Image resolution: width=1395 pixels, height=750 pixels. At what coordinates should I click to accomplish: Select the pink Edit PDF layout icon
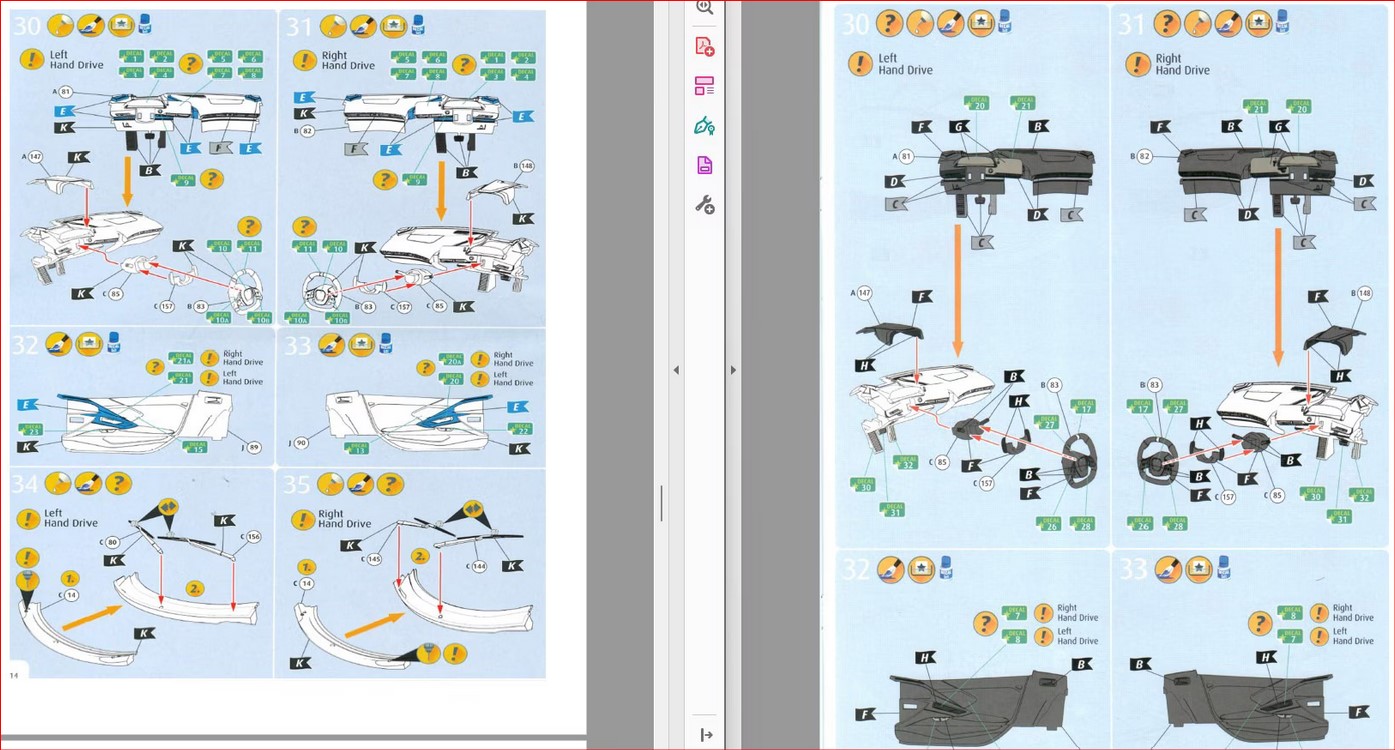pos(705,86)
